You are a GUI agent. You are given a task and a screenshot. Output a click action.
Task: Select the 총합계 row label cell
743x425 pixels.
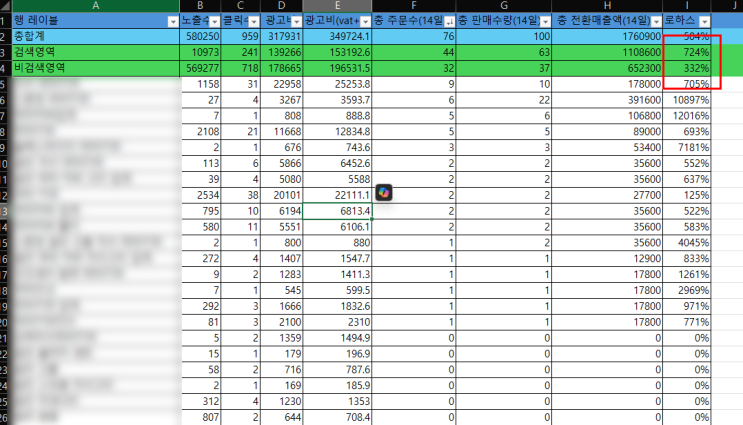point(96,36)
